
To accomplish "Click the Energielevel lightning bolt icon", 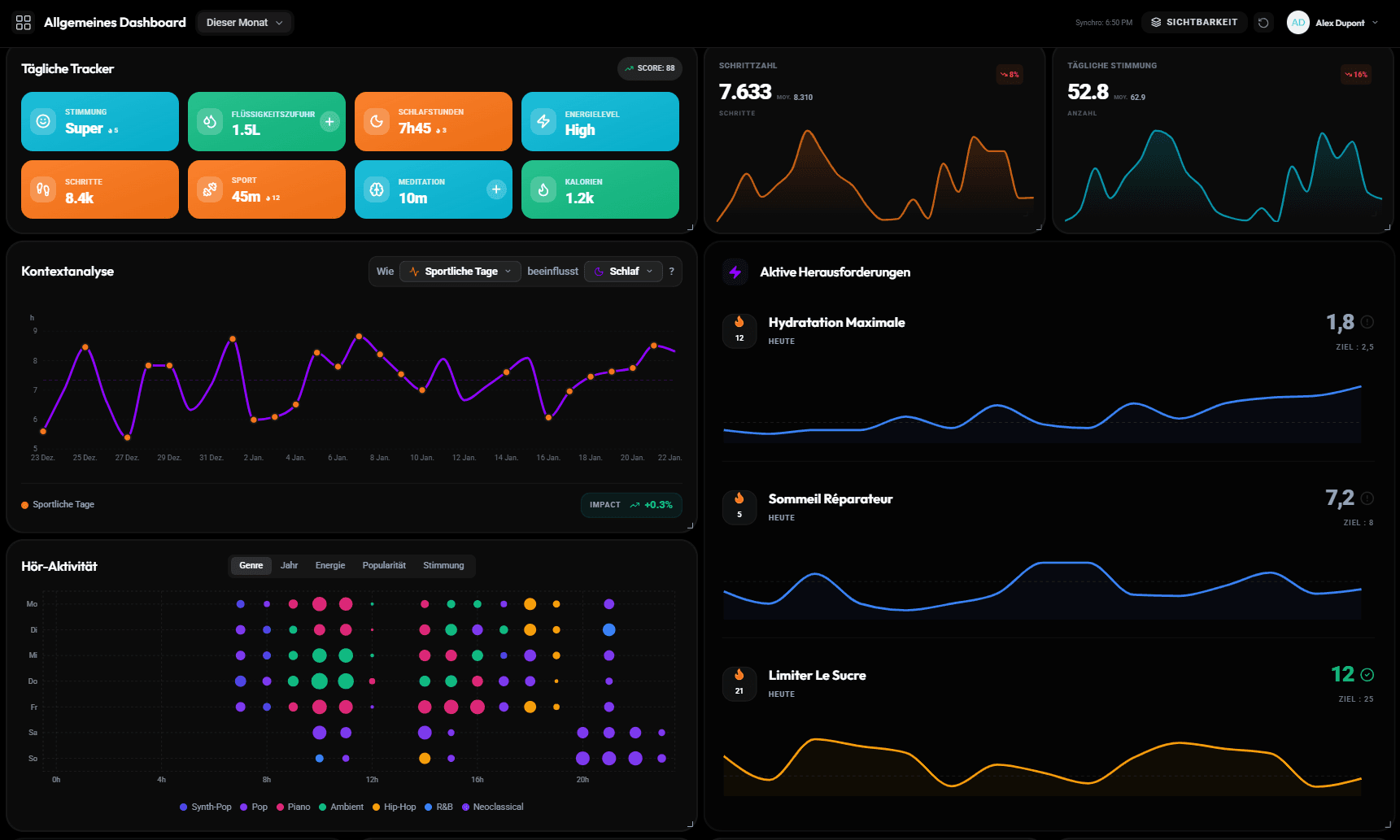I will (x=543, y=121).
